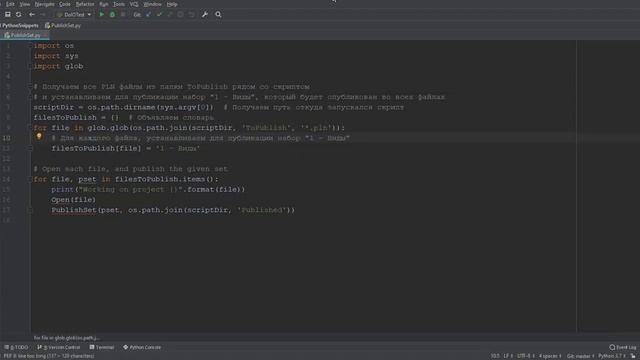Open the Terminal tool window
Viewport: 640px width, 360px height.
[x=102, y=347]
